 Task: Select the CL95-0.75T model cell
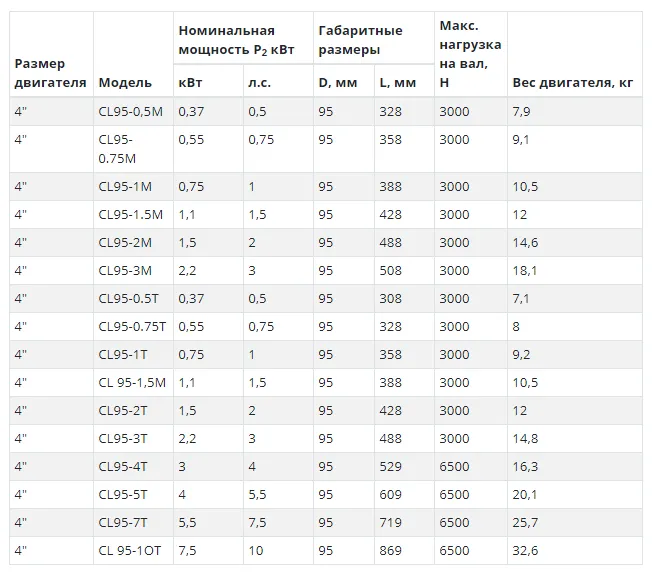point(133,327)
